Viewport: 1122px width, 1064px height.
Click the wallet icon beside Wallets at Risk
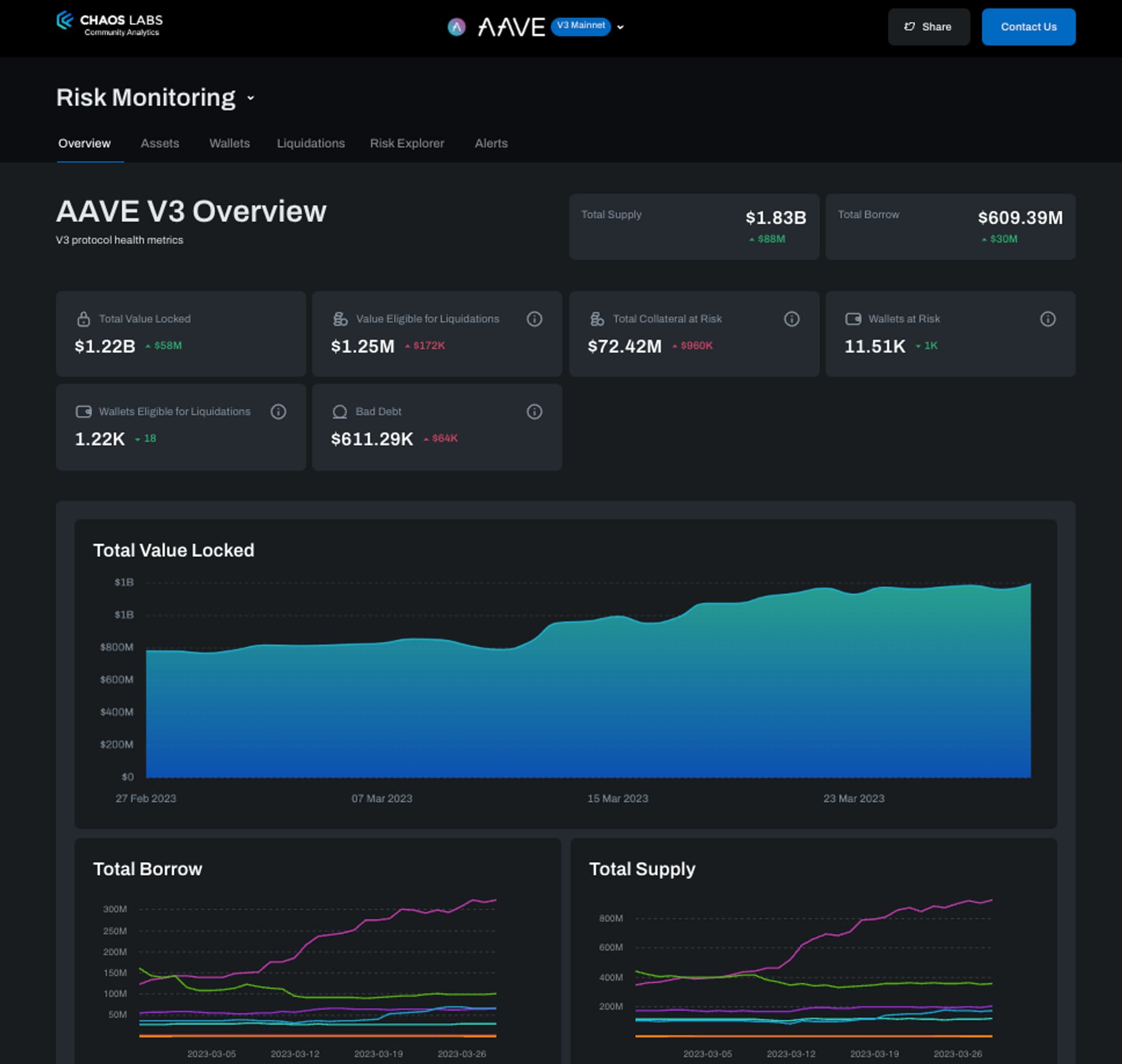(x=853, y=319)
